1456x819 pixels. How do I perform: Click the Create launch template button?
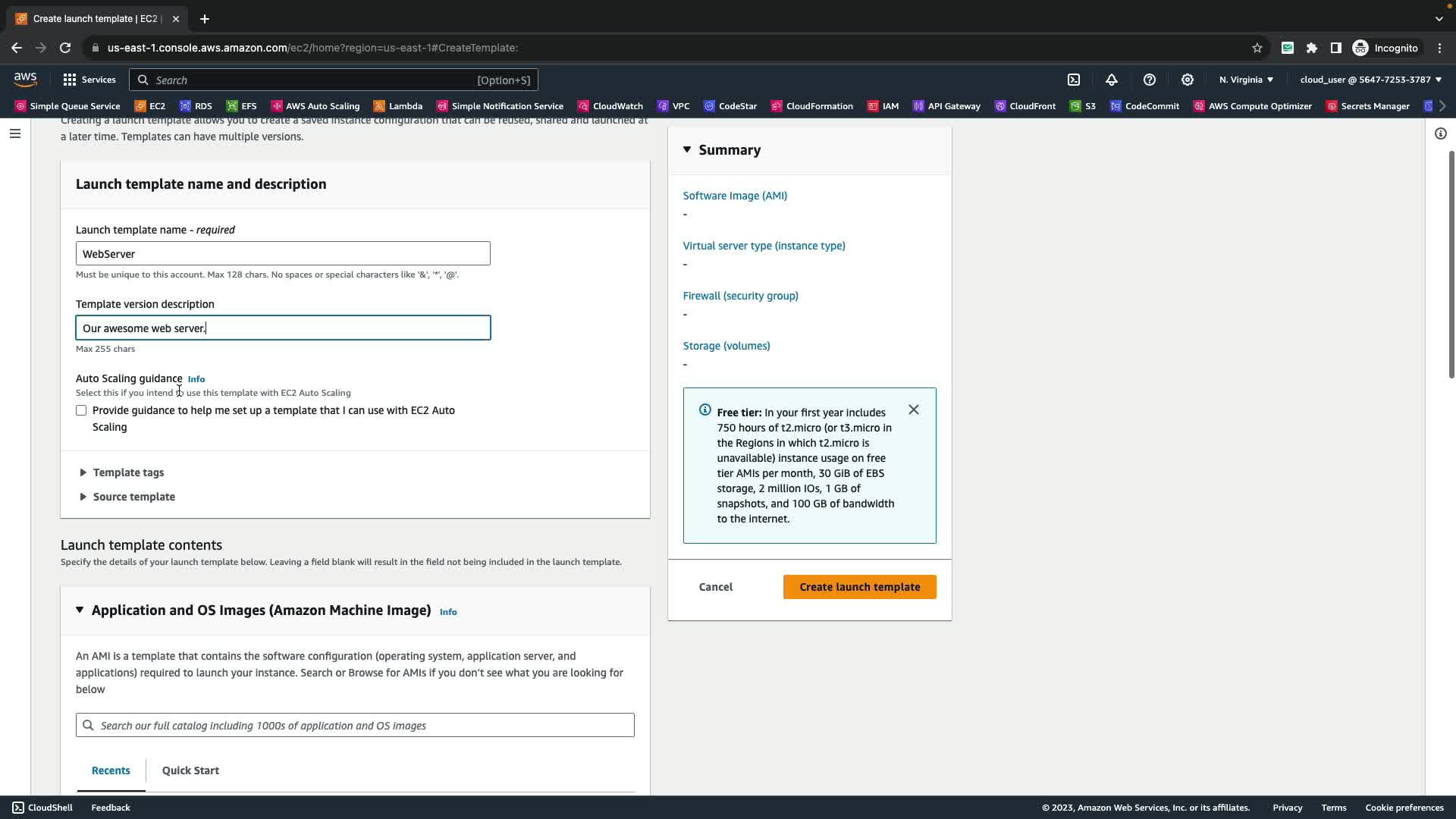click(x=859, y=587)
